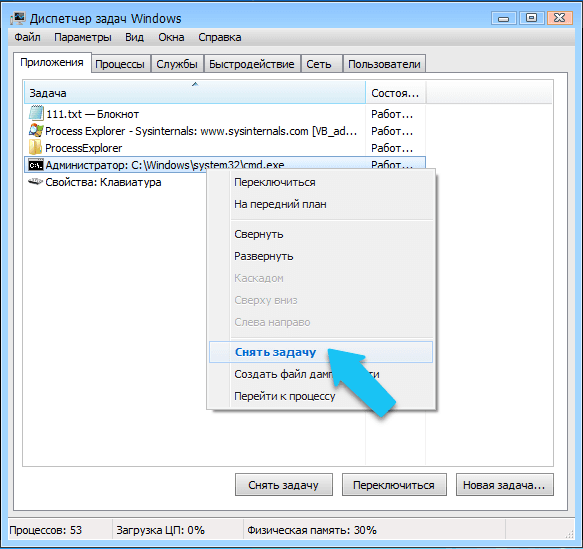The height and width of the screenshot is (549, 583).
Task: Choose Свернуть in the context menu
Action: [321, 234]
